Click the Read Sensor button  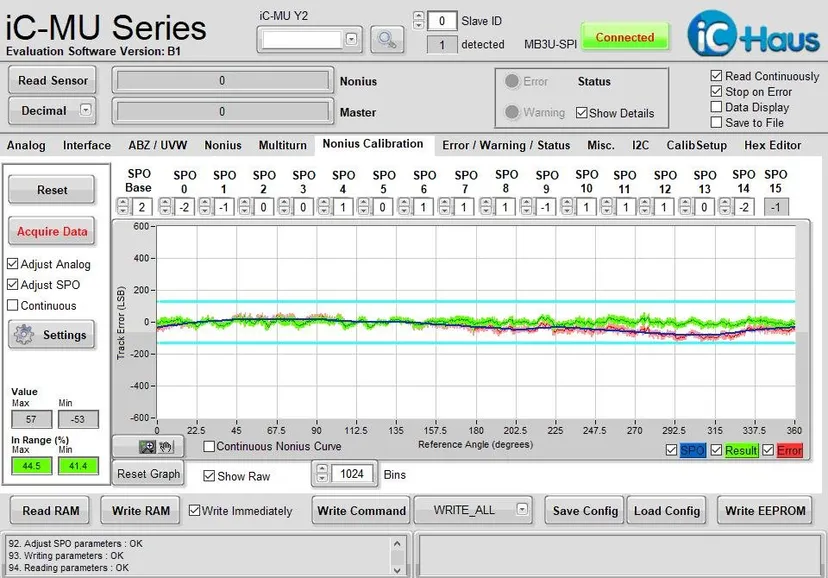click(x=52, y=80)
